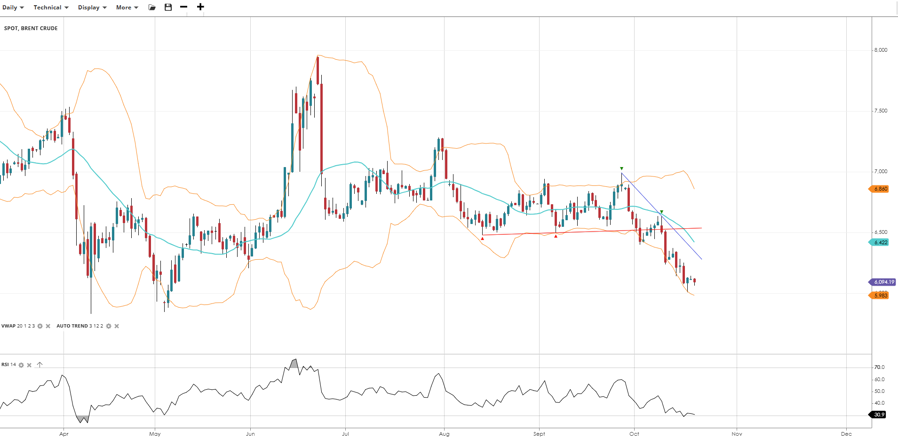The image size is (898, 440).
Task: Select the teal 6.422 price marker
Action: (880, 242)
